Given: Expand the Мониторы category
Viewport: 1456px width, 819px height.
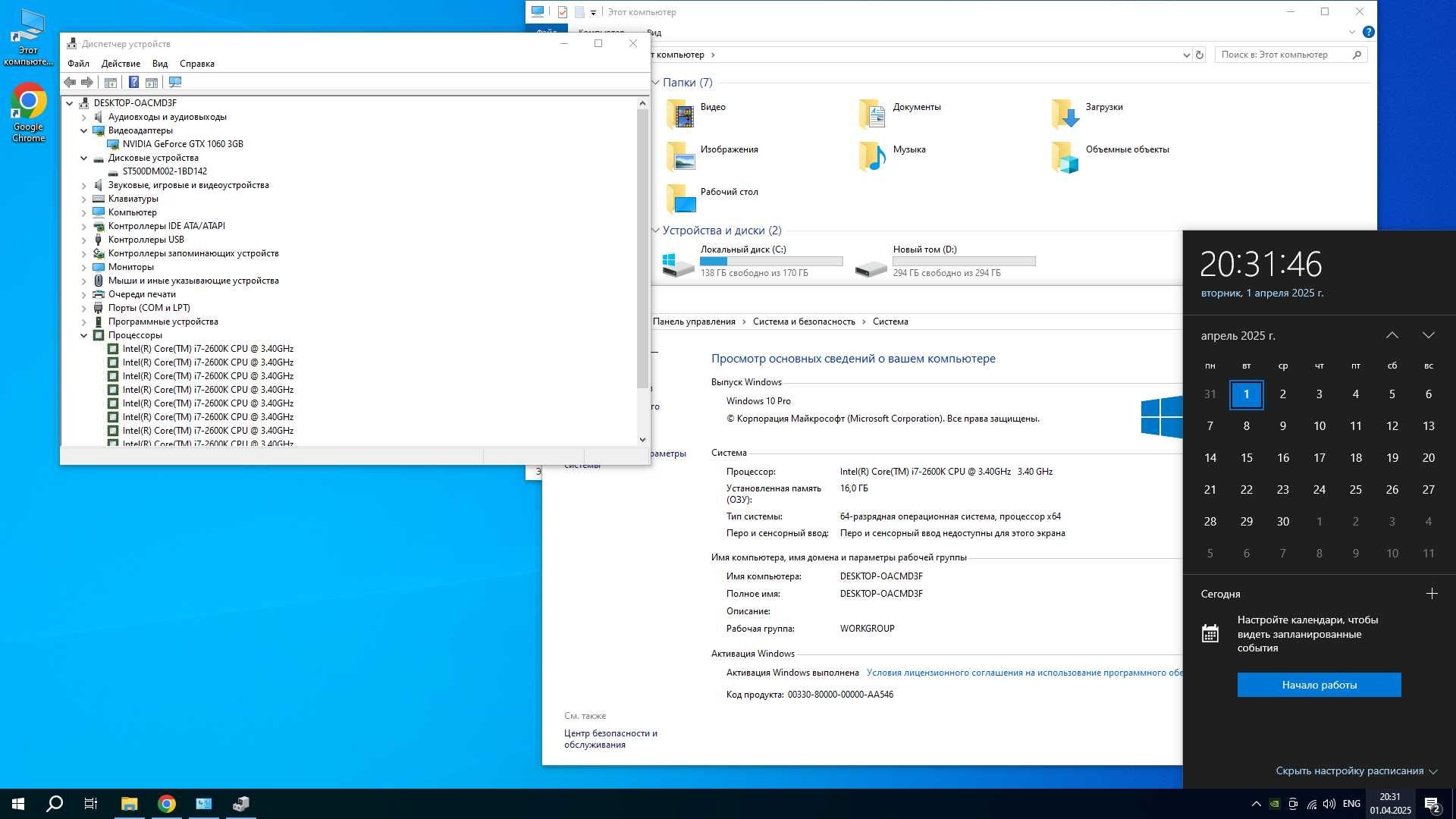Looking at the screenshot, I should click(x=84, y=267).
